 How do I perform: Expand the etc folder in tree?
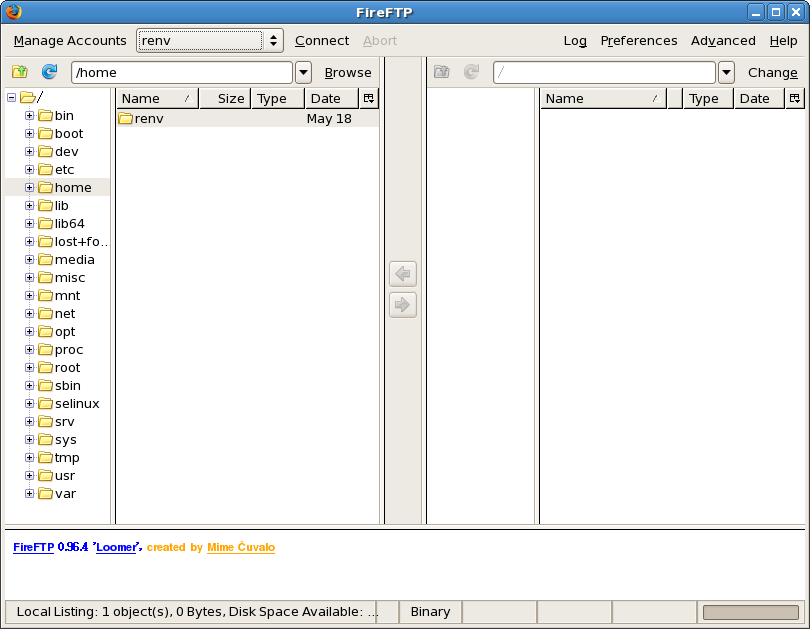[x=29, y=169]
